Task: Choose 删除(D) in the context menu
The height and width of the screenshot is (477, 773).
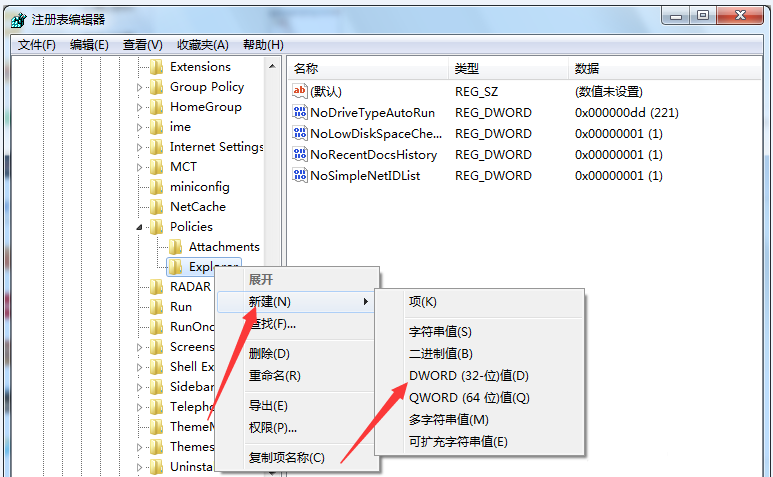Action: 269,353
